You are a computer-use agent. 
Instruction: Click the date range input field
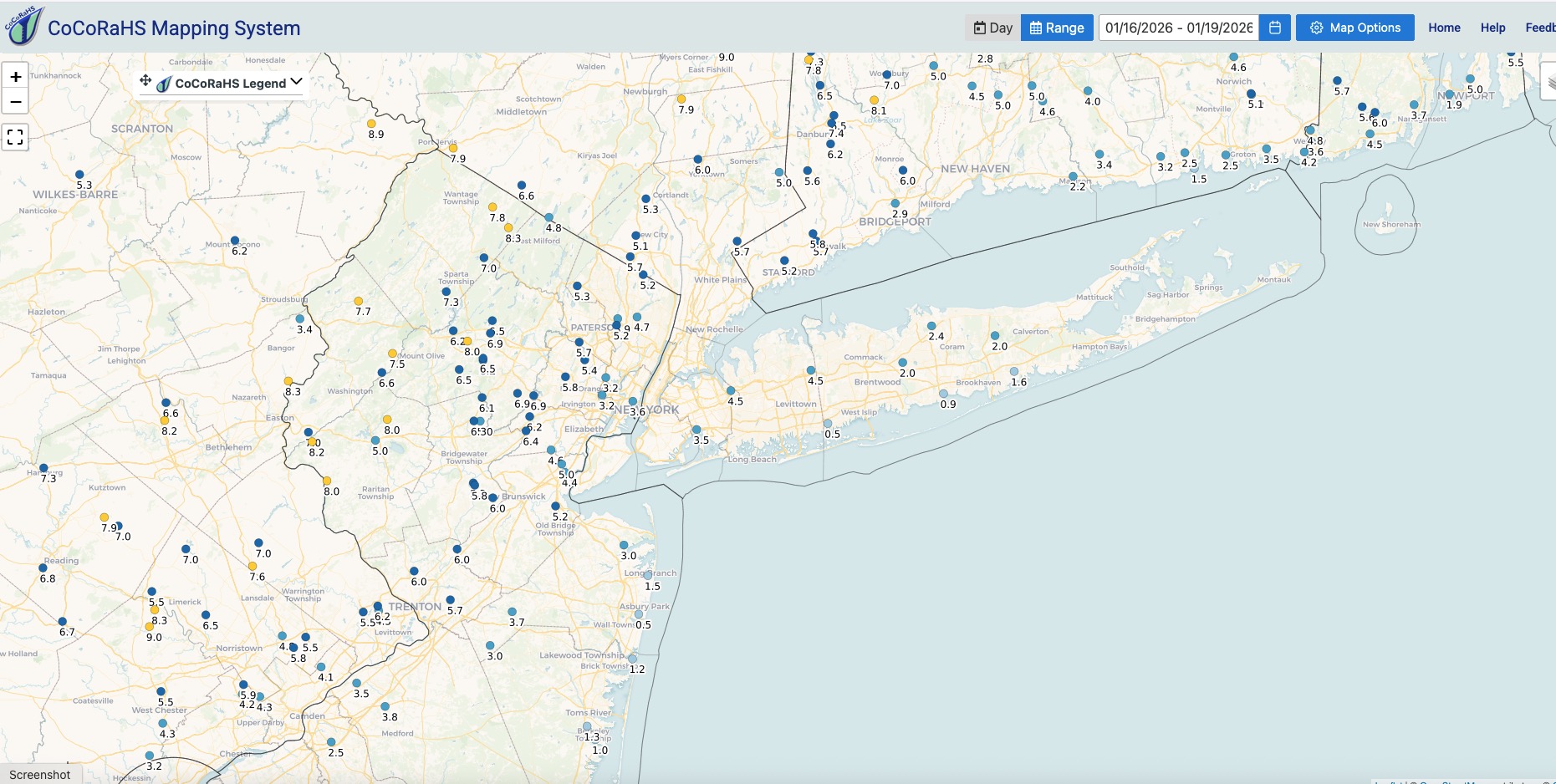click(1178, 28)
